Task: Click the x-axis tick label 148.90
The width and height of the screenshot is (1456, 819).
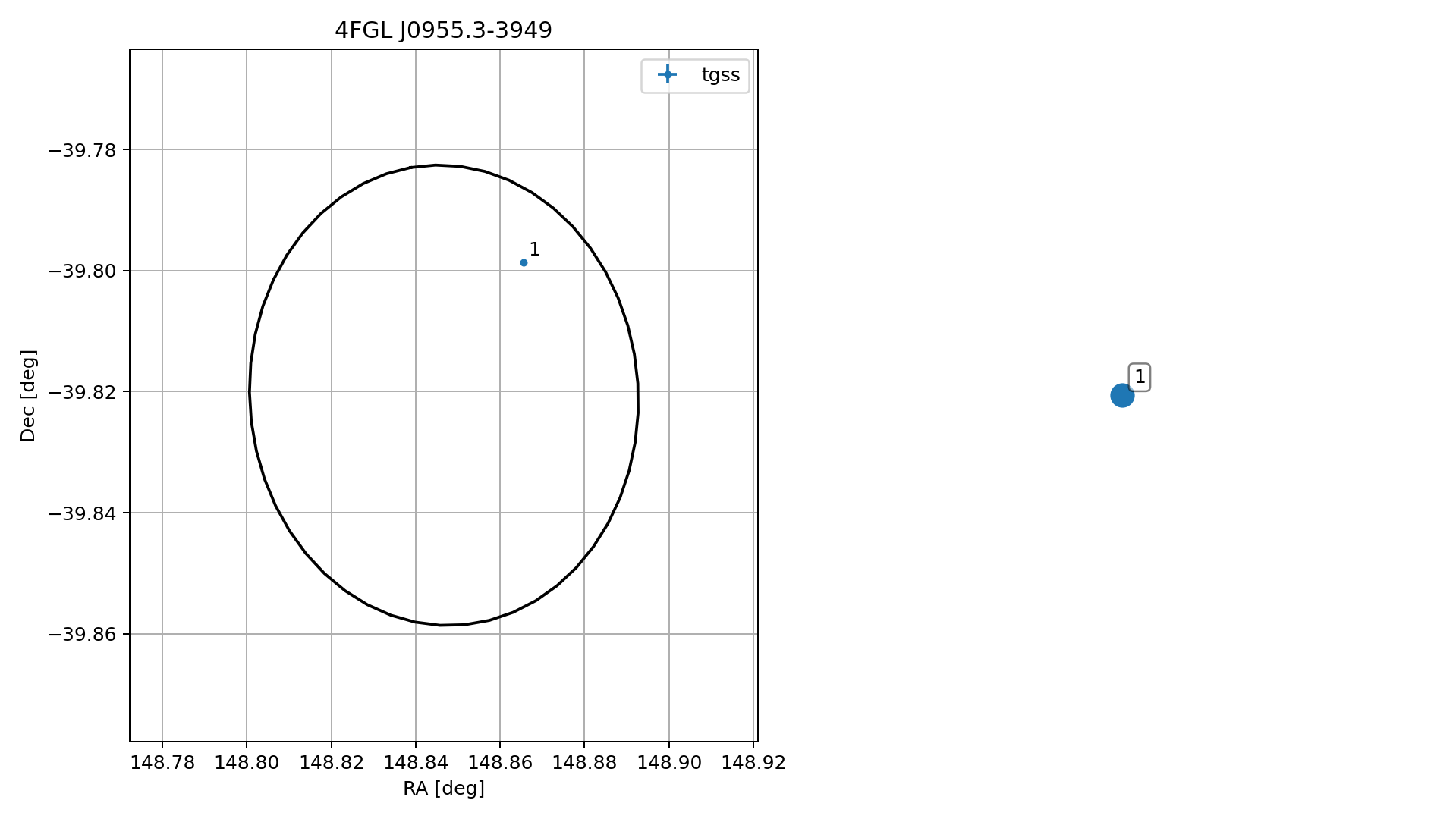Action: 669,762
